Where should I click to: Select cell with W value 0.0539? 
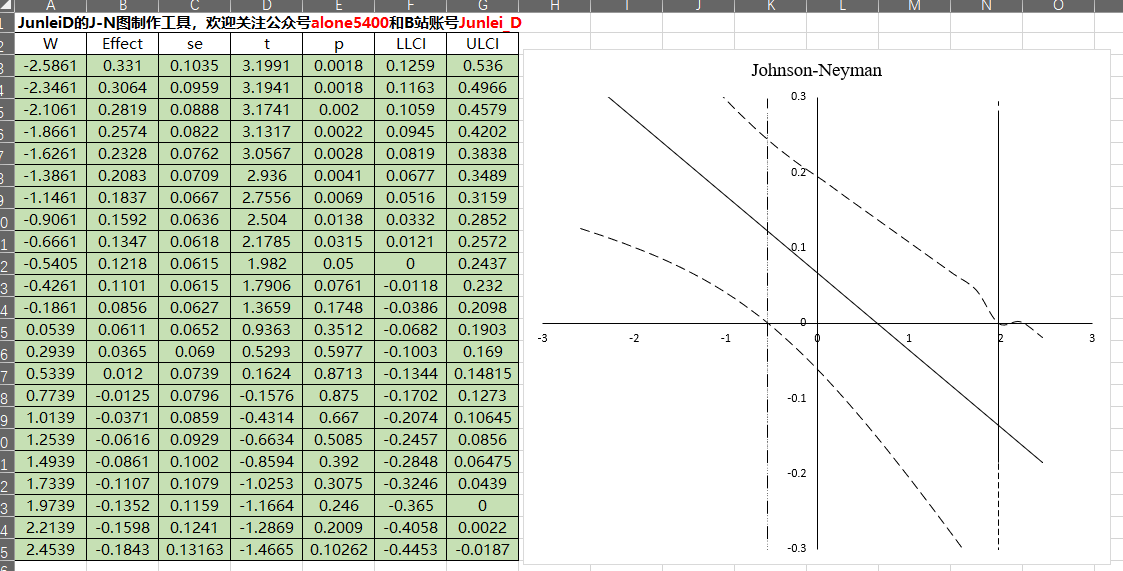(50, 330)
